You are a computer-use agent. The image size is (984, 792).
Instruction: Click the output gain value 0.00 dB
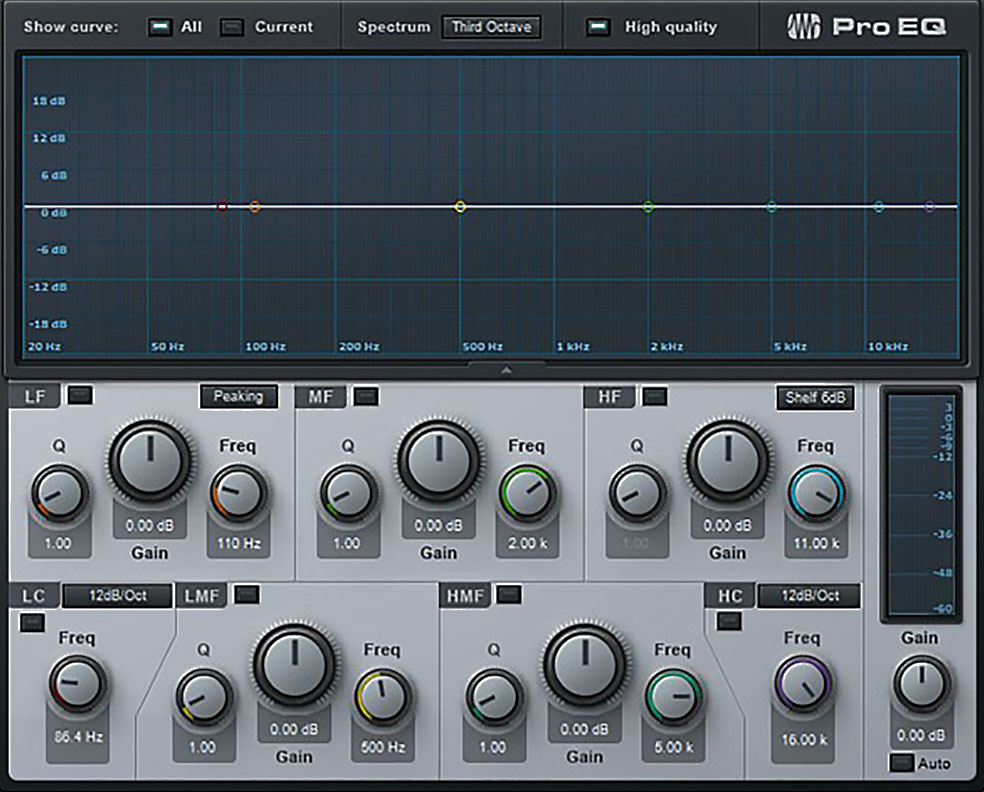click(921, 736)
